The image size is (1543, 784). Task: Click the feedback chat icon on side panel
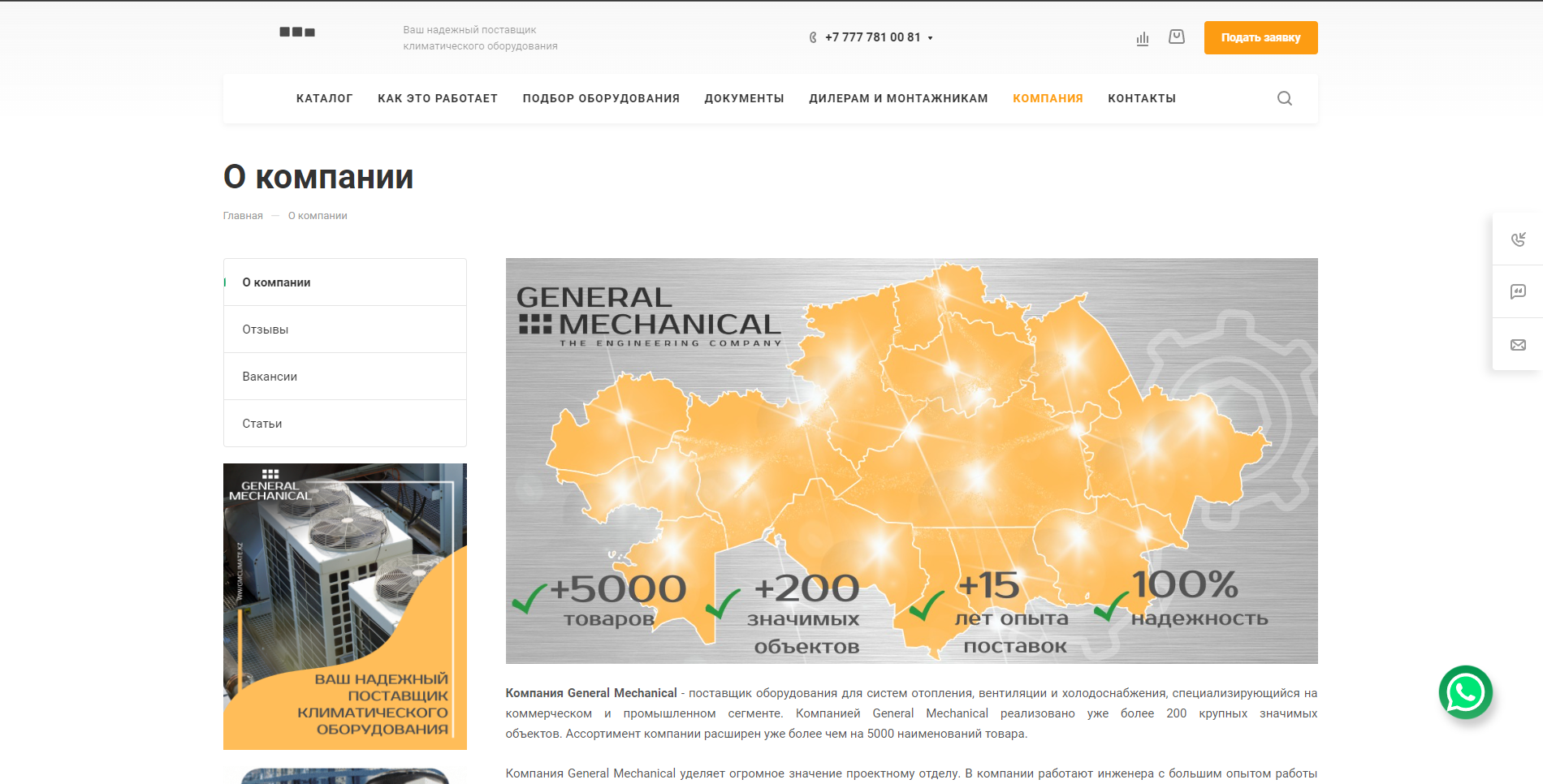pyautogui.click(x=1518, y=292)
